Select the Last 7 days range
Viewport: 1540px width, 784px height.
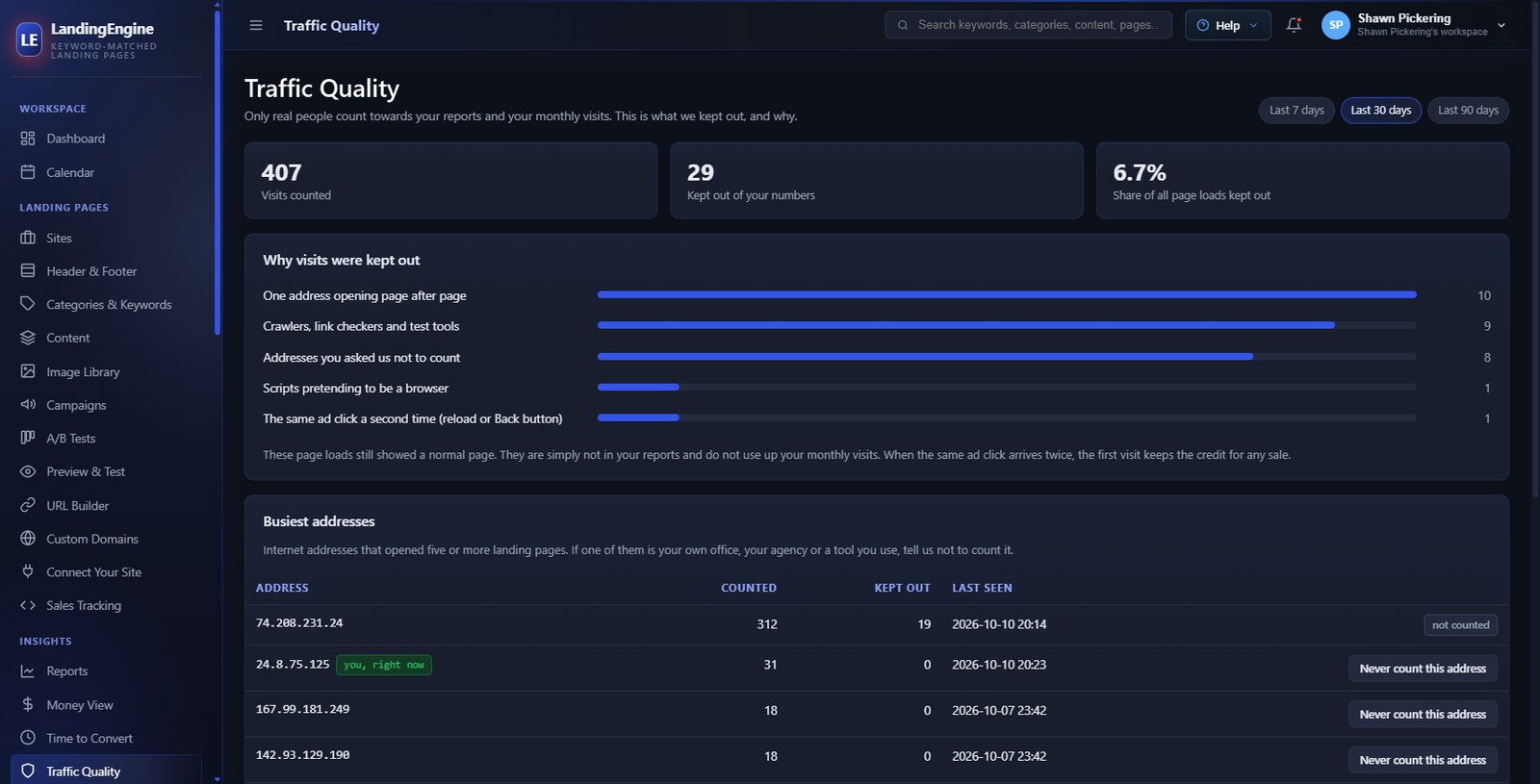(x=1296, y=111)
